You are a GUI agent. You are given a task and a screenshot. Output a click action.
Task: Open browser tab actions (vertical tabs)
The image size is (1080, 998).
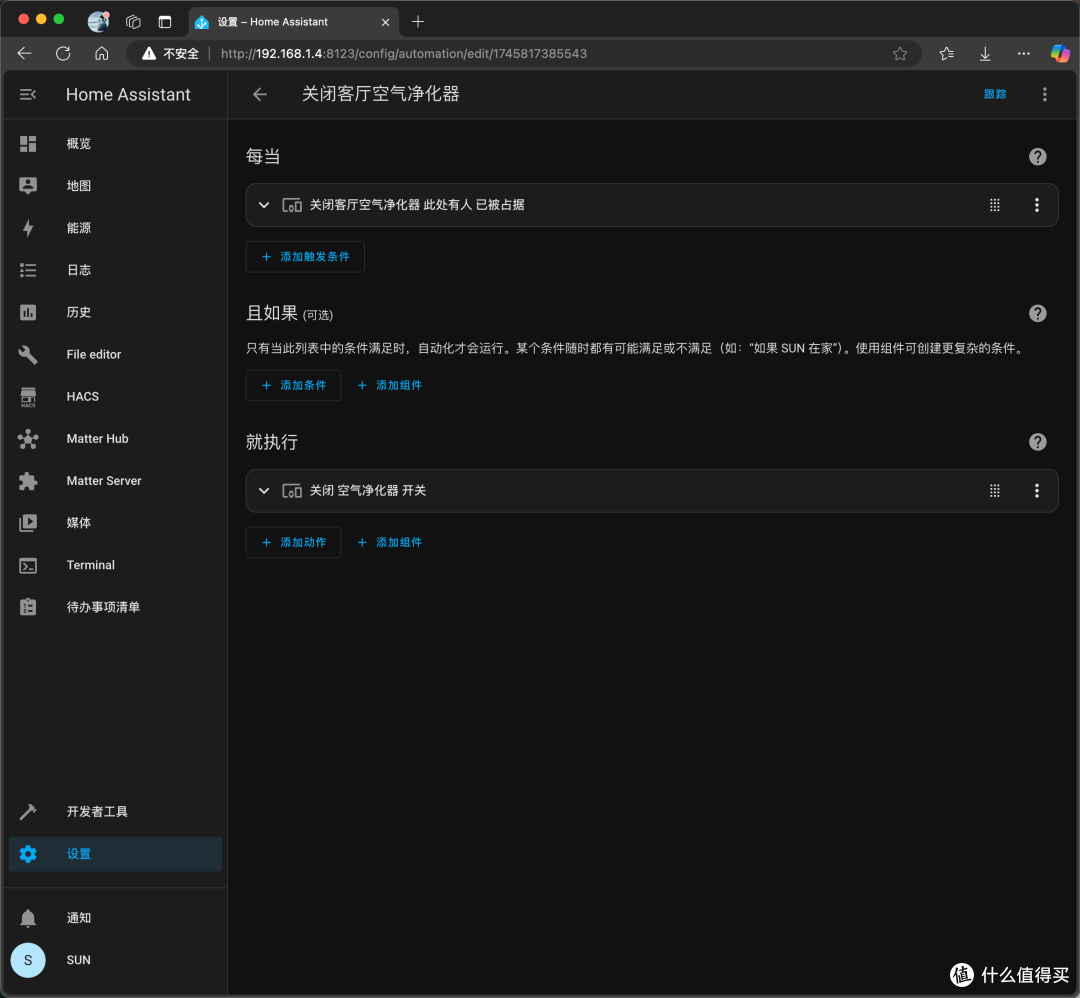point(165,22)
